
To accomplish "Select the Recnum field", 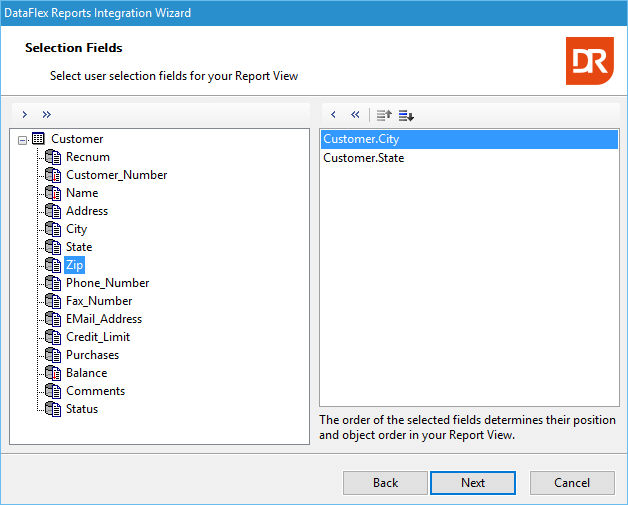I will (x=88, y=157).
